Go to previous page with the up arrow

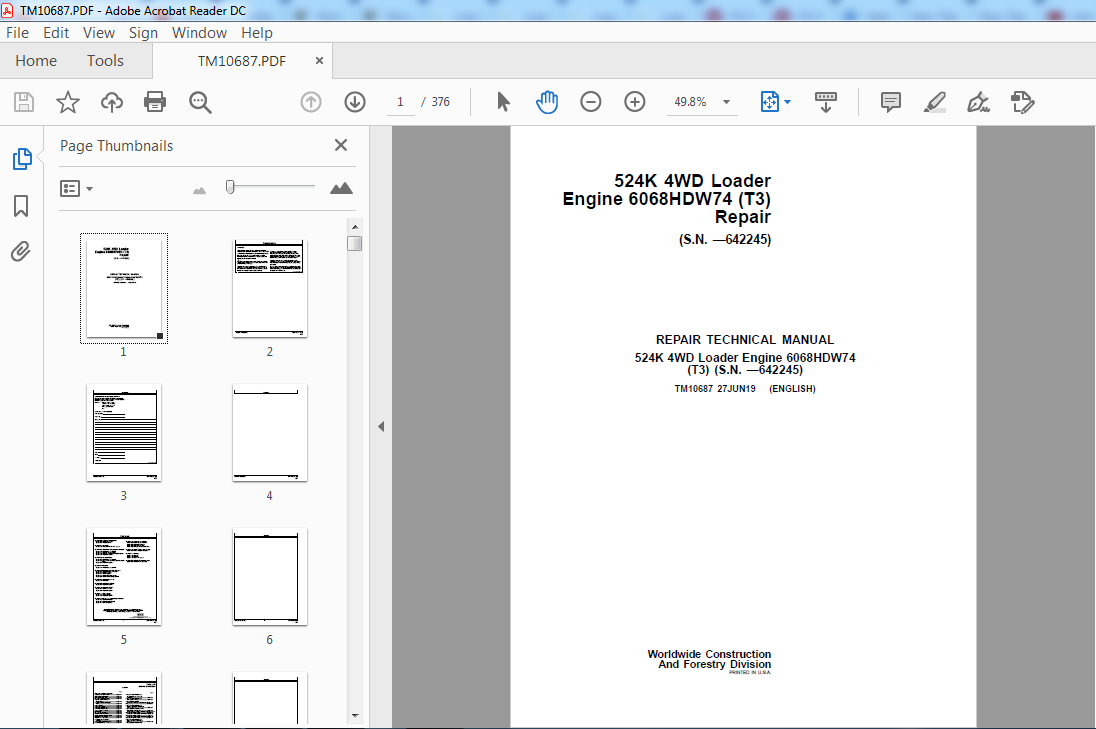pos(311,102)
